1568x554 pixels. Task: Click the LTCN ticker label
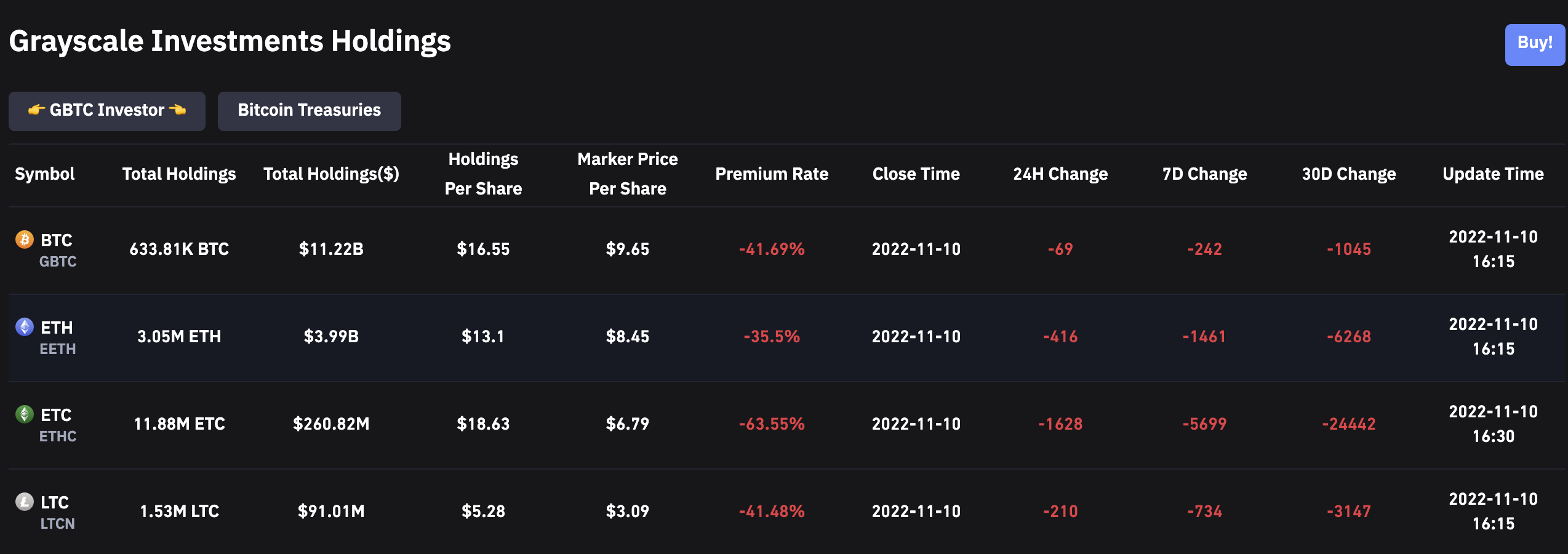point(57,524)
